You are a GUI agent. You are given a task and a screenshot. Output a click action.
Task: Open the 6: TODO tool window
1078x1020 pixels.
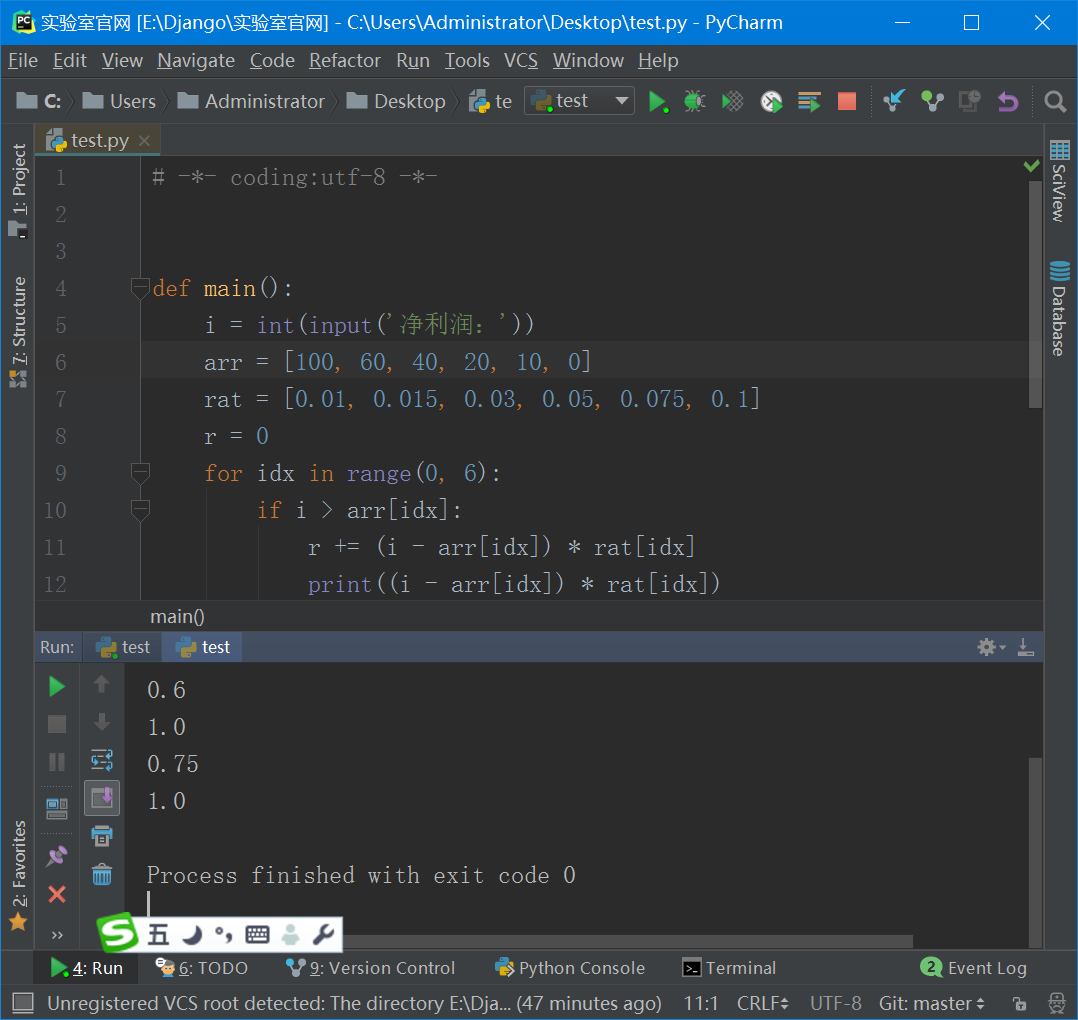201,968
